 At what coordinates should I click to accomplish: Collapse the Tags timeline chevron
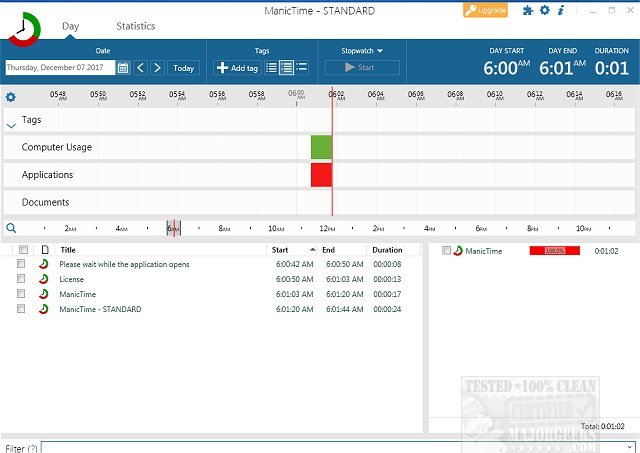11,126
